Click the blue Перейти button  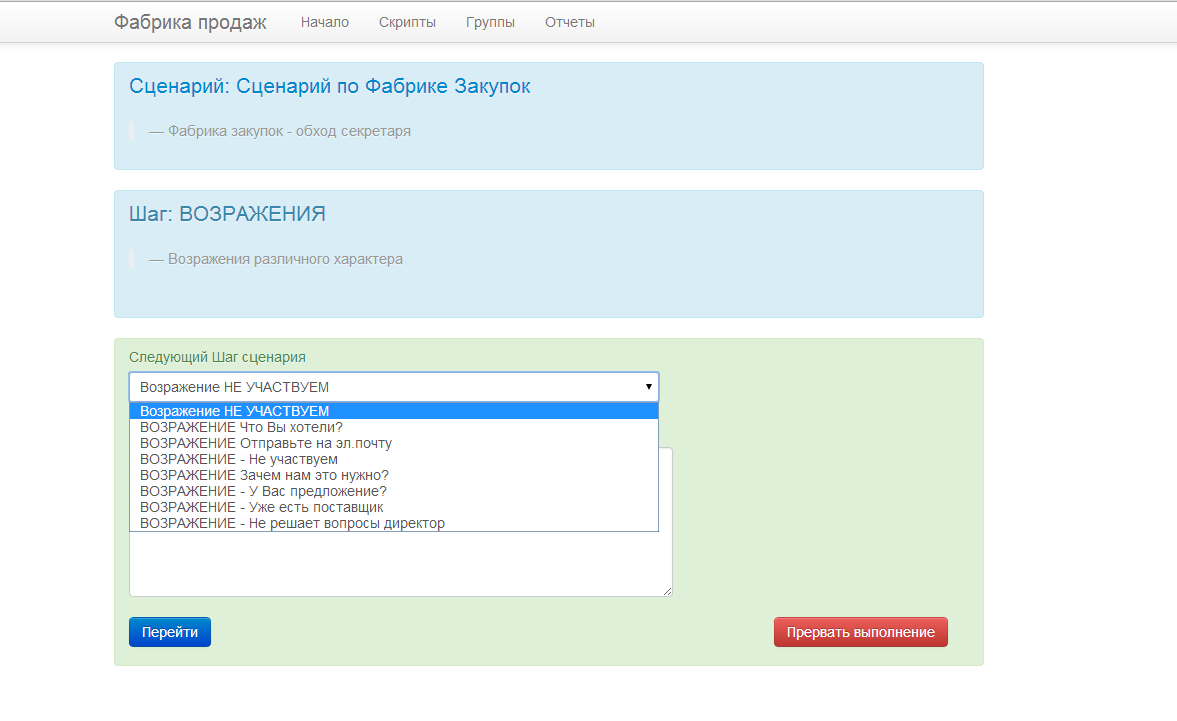click(x=170, y=632)
